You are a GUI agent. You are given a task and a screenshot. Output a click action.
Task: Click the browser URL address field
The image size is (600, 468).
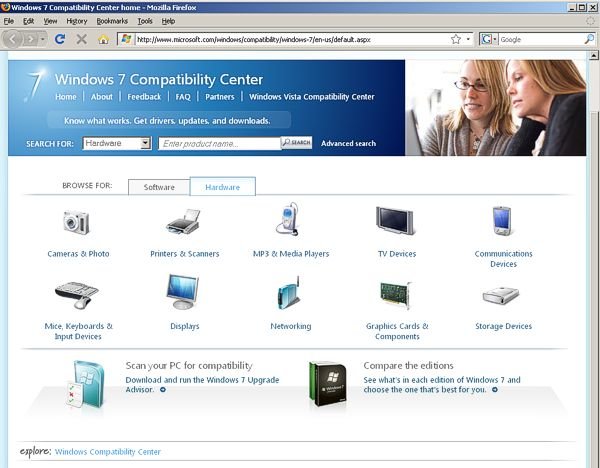[293, 39]
